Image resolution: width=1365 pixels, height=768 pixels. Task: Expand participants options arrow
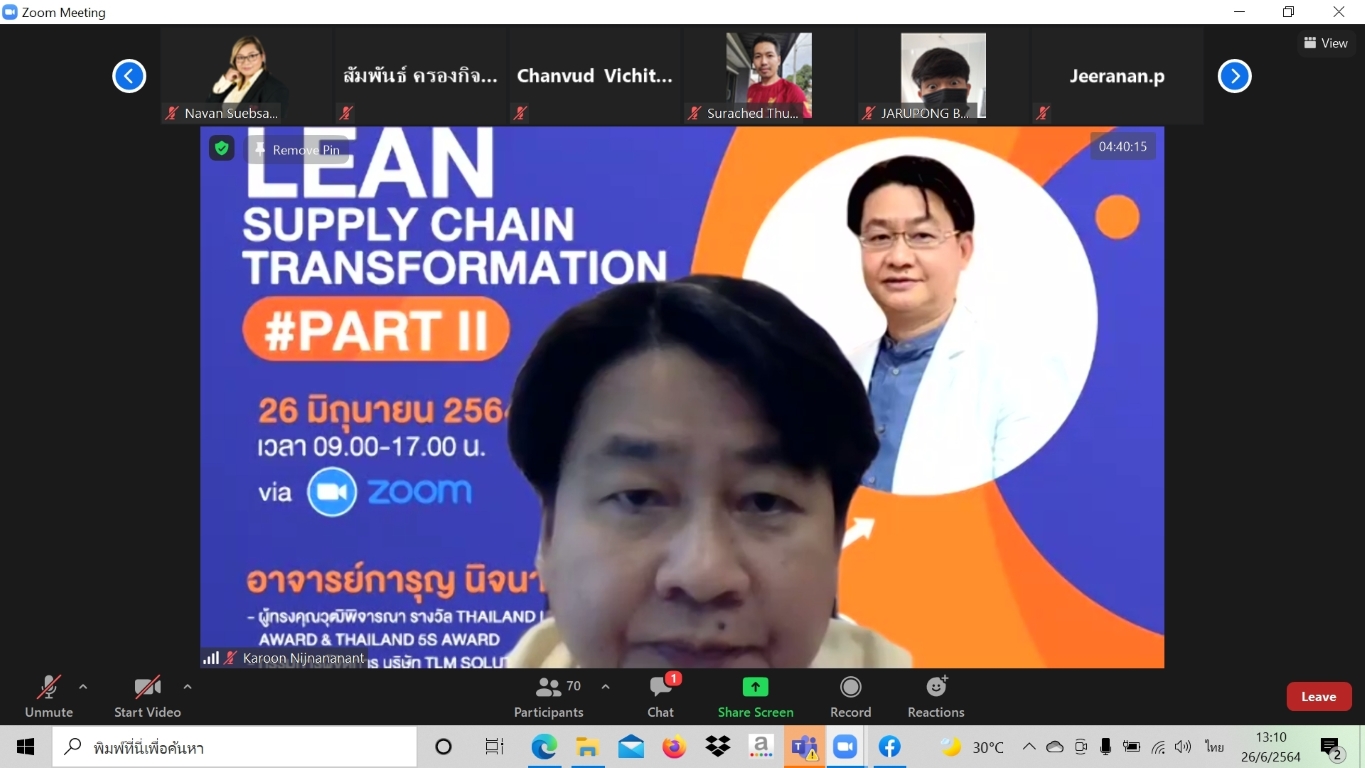coord(605,687)
